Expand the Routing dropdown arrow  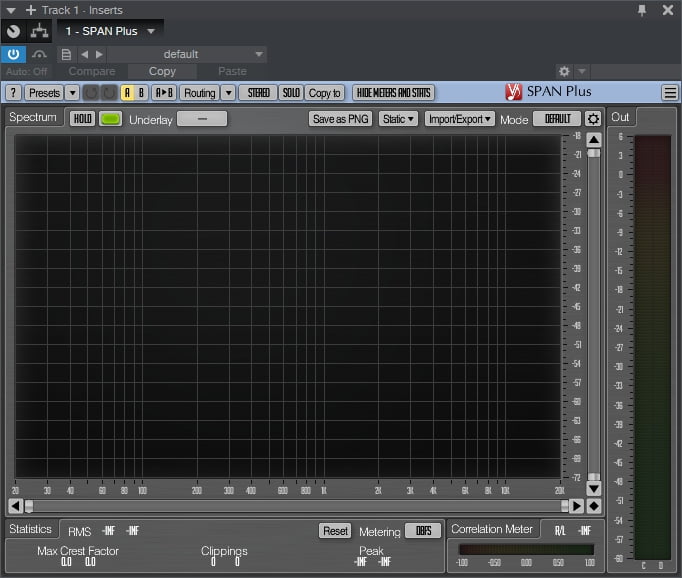click(228, 93)
